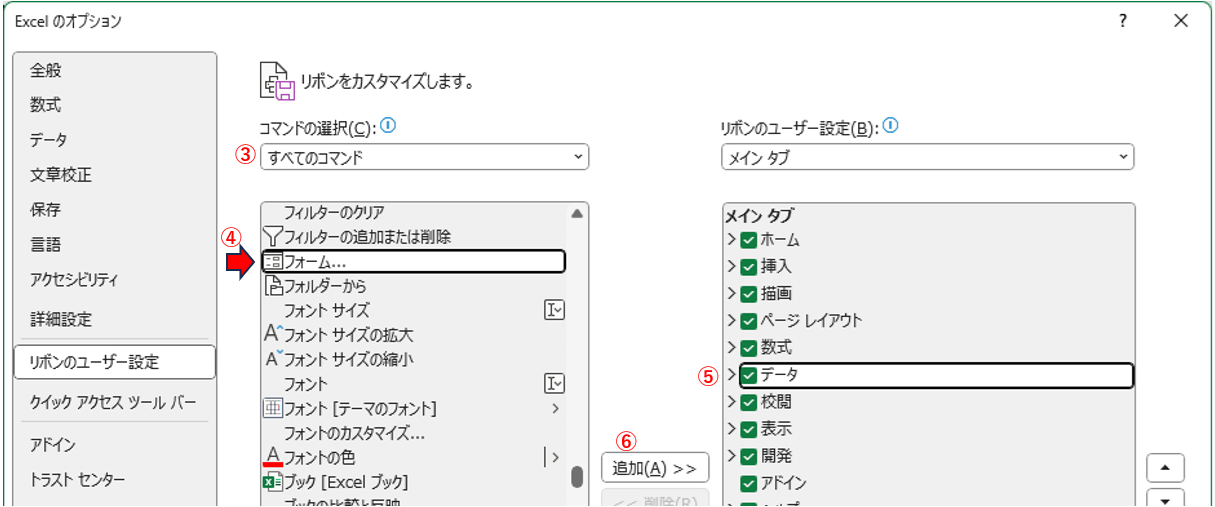Toggle the 表示 tab checkbox
1215x507 pixels.
coord(748,429)
